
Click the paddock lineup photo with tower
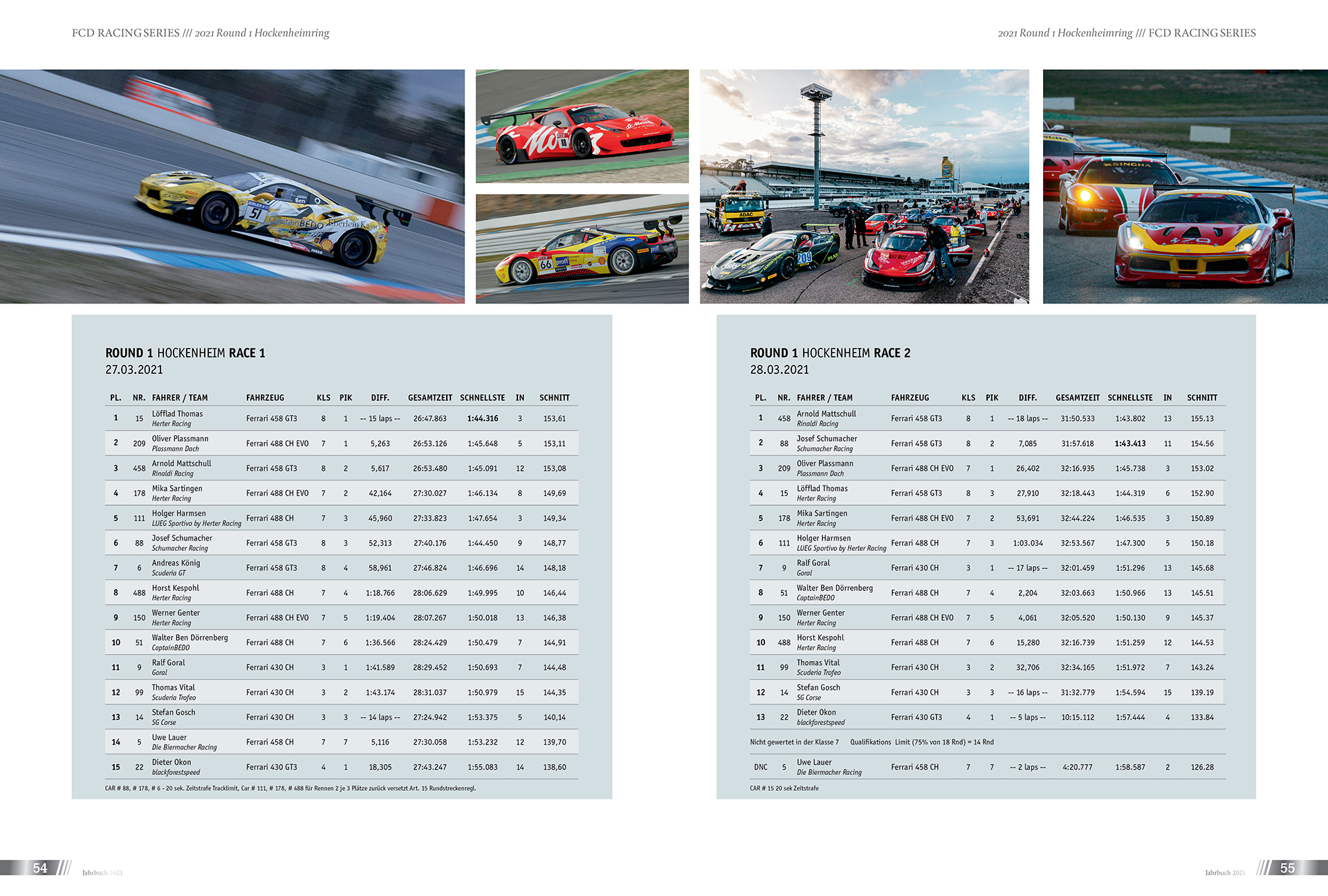864,186
